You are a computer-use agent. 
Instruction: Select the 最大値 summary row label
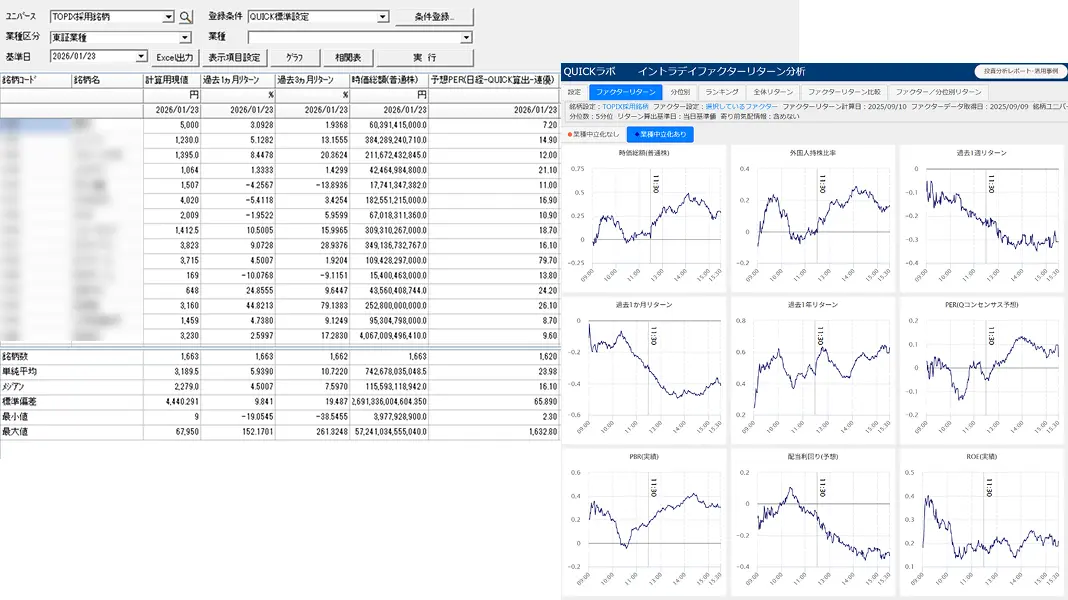coord(15,431)
